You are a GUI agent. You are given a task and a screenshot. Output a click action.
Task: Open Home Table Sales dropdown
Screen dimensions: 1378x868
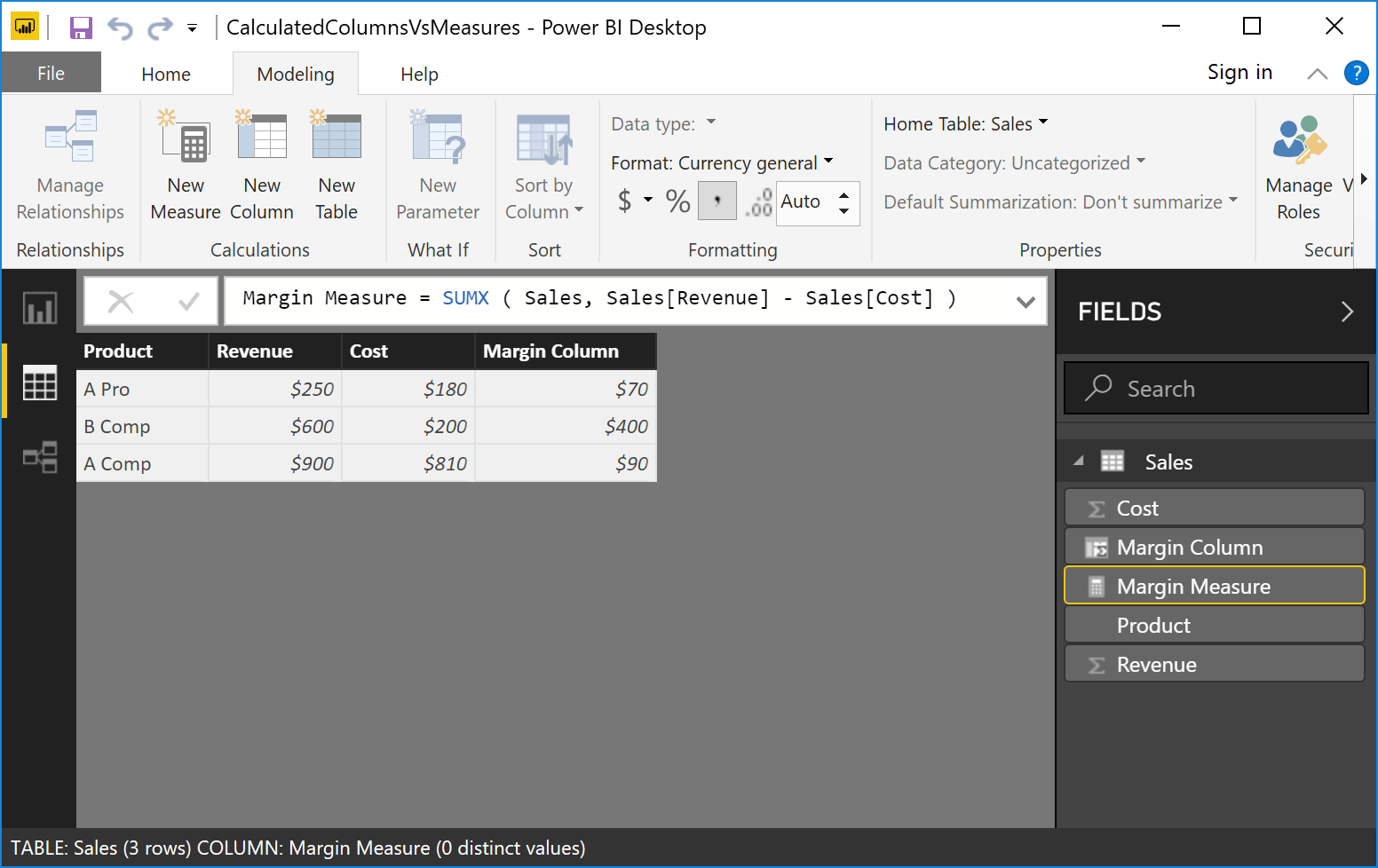pyautogui.click(x=966, y=124)
